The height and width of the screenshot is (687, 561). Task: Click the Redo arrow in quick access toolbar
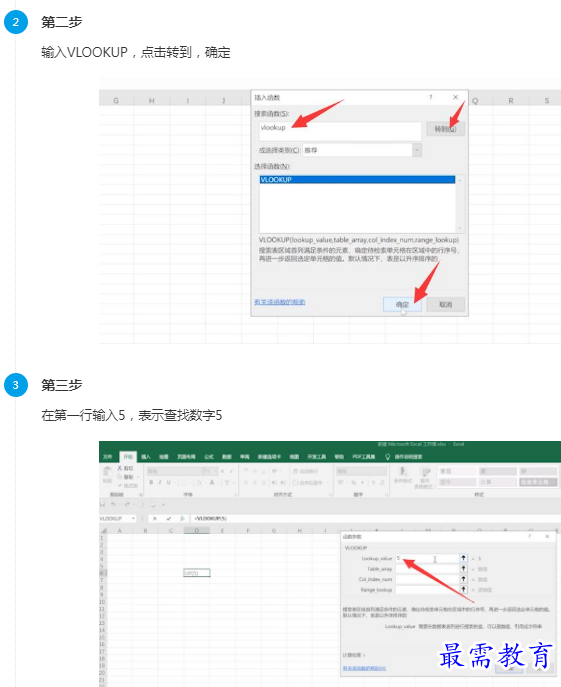click(x=128, y=504)
